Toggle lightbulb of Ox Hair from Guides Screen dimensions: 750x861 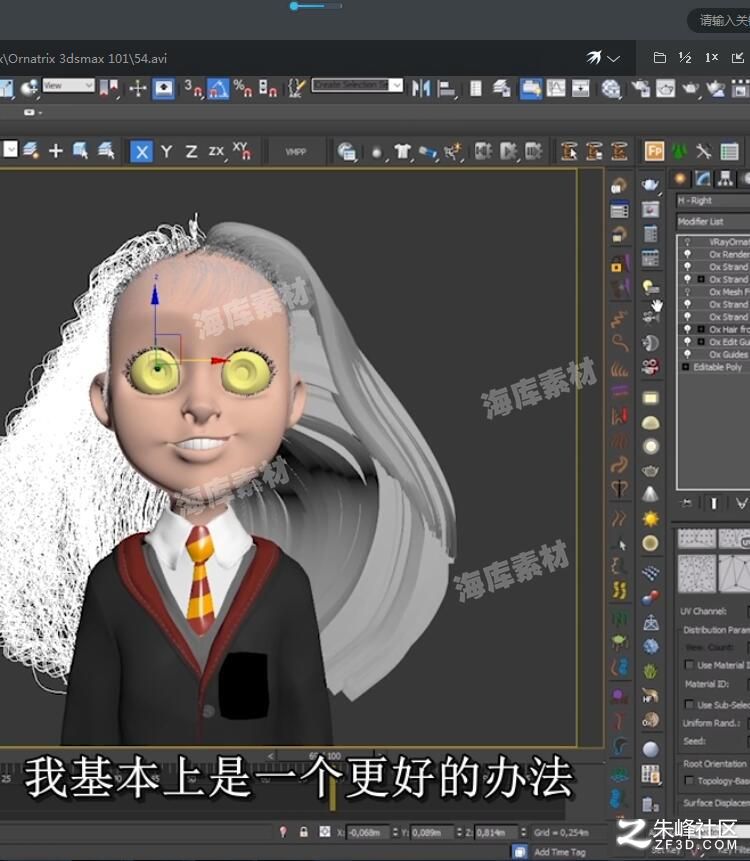tap(687, 329)
